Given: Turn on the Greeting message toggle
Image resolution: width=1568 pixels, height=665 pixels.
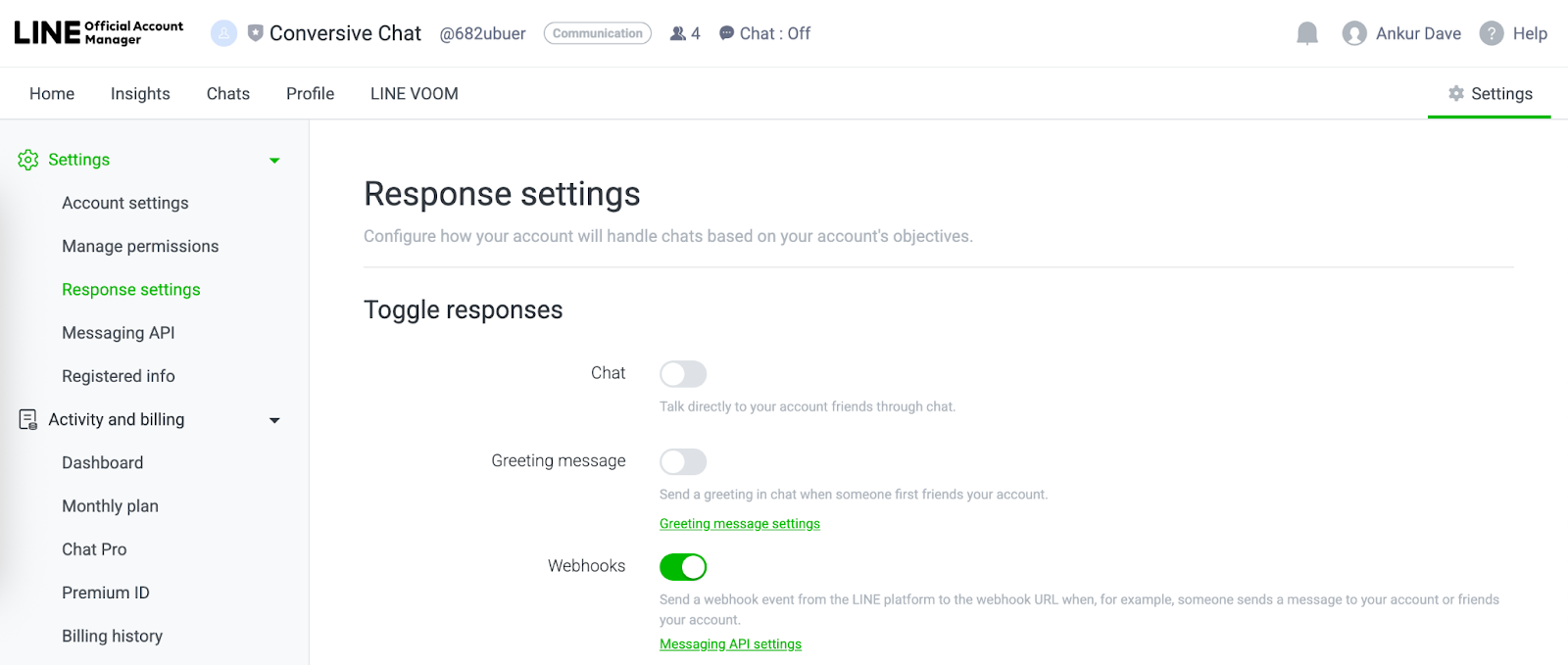Looking at the screenshot, I should pyautogui.click(x=683, y=461).
